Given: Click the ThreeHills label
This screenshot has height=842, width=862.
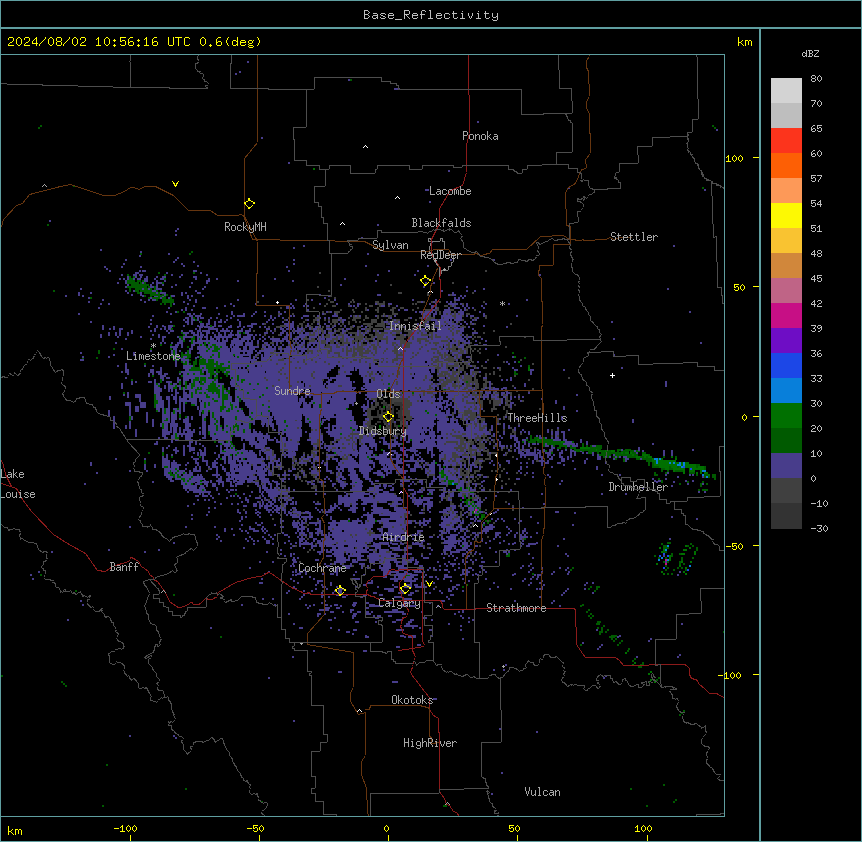Looking at the screenshot, I should click(x=537, y=418).
